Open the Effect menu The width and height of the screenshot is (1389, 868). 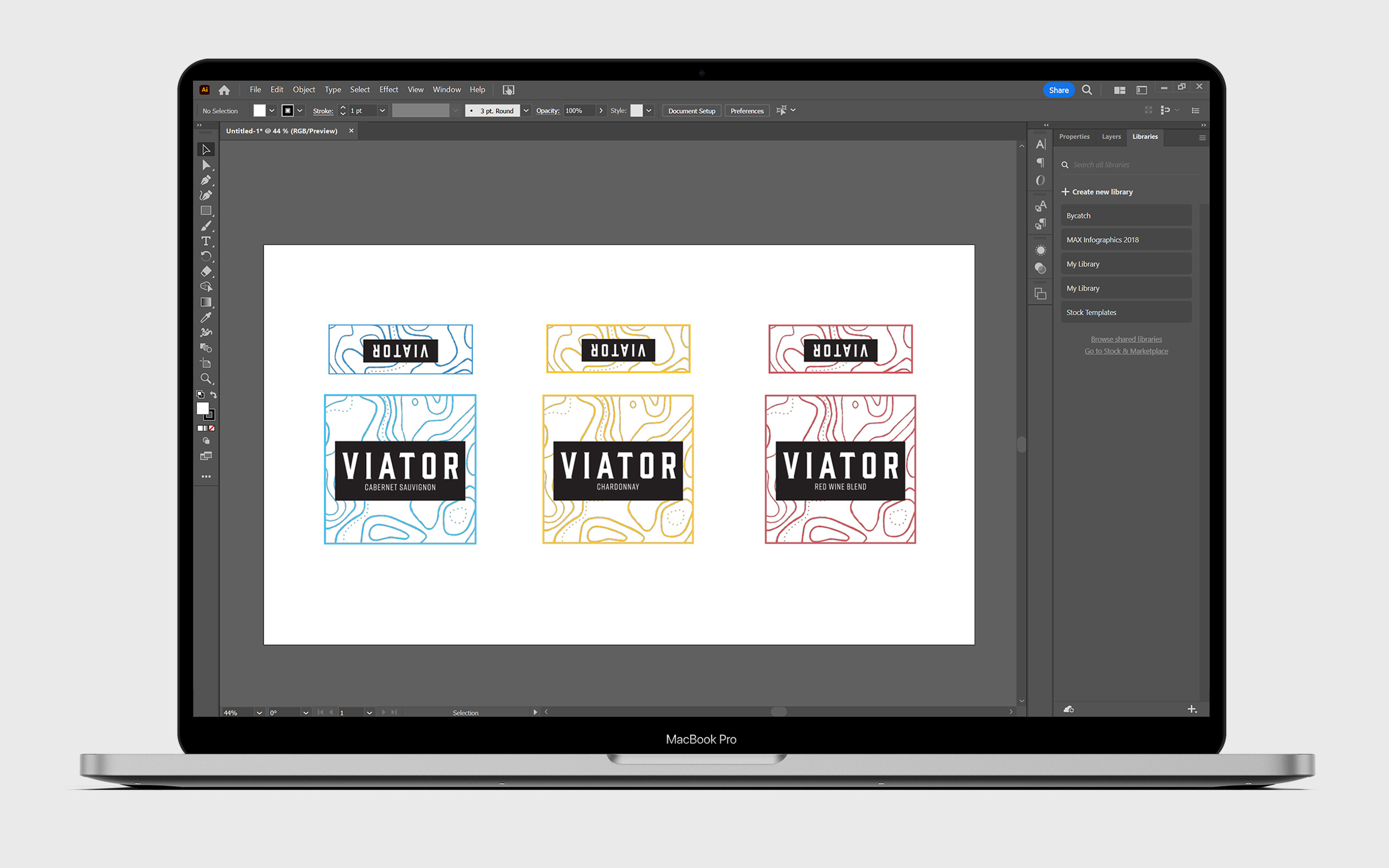point(388,90)
